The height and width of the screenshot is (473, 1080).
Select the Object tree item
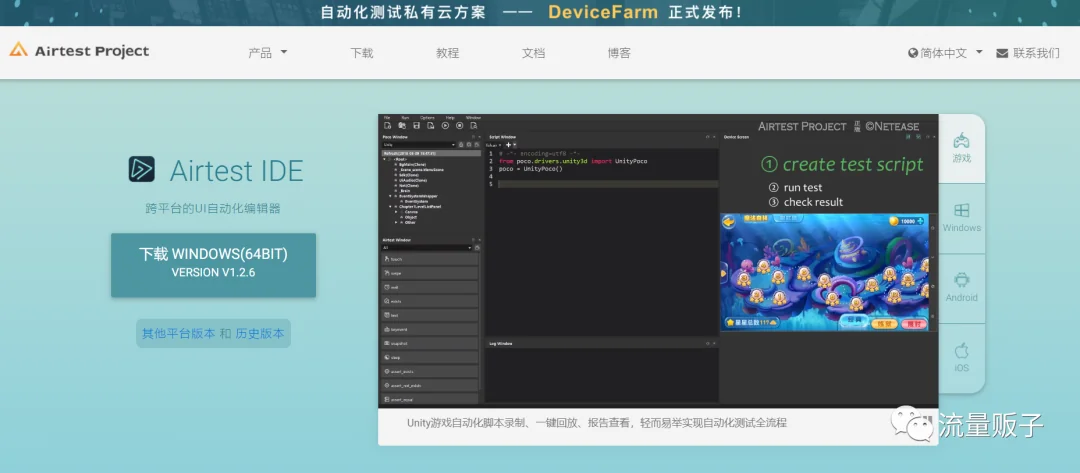[411, 217]
